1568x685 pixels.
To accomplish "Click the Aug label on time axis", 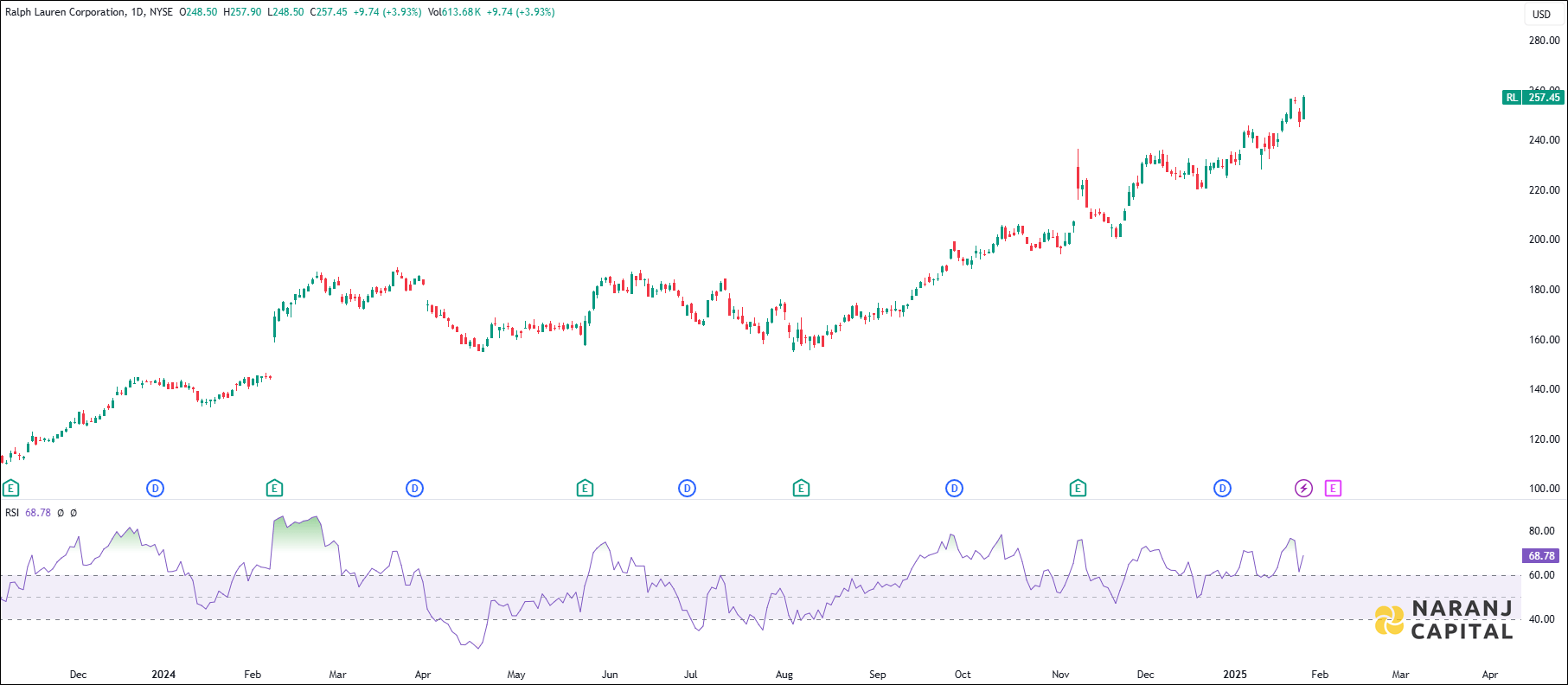I will coord(784,675).
